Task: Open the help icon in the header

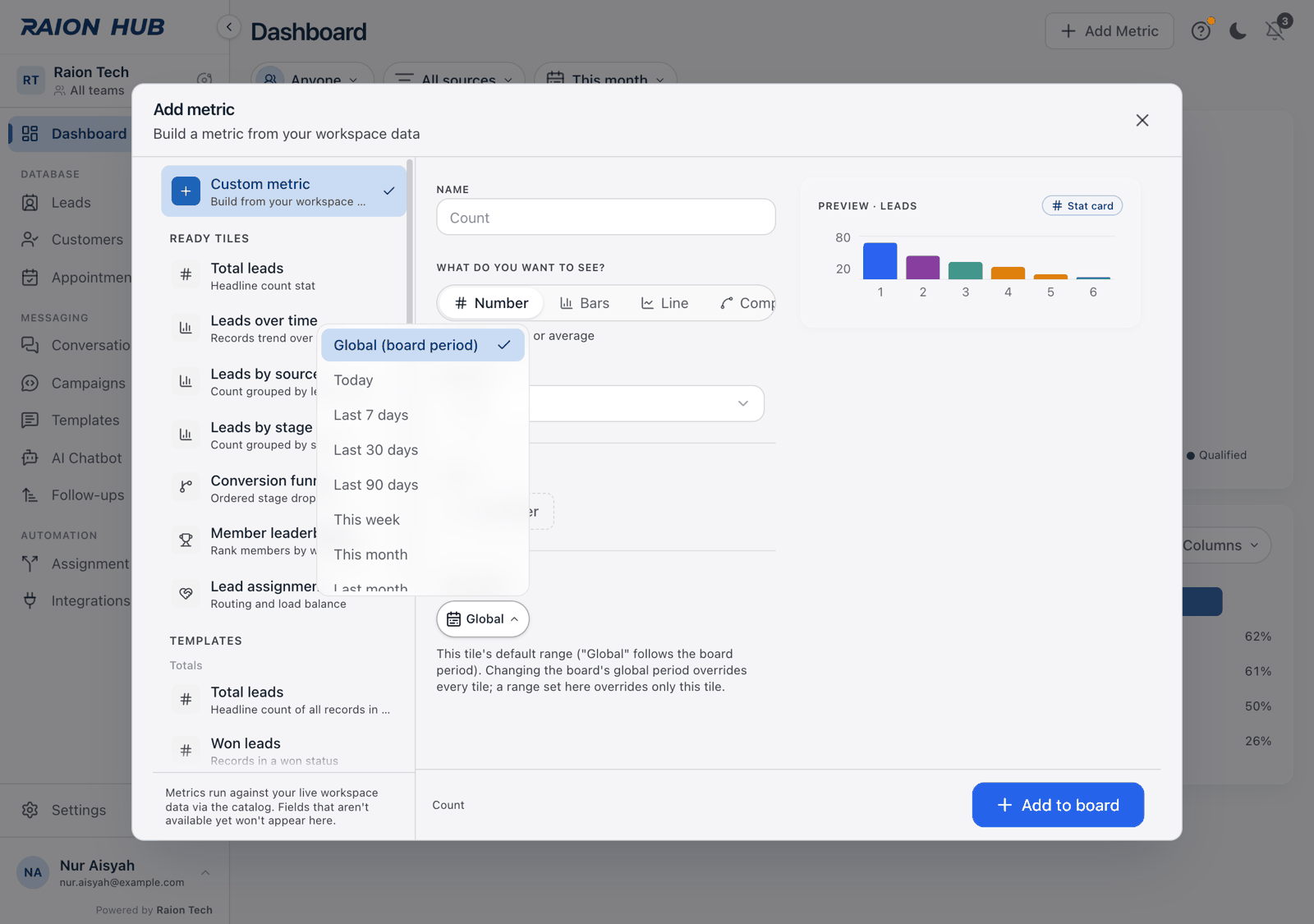Action: (x=1201, y=31)
